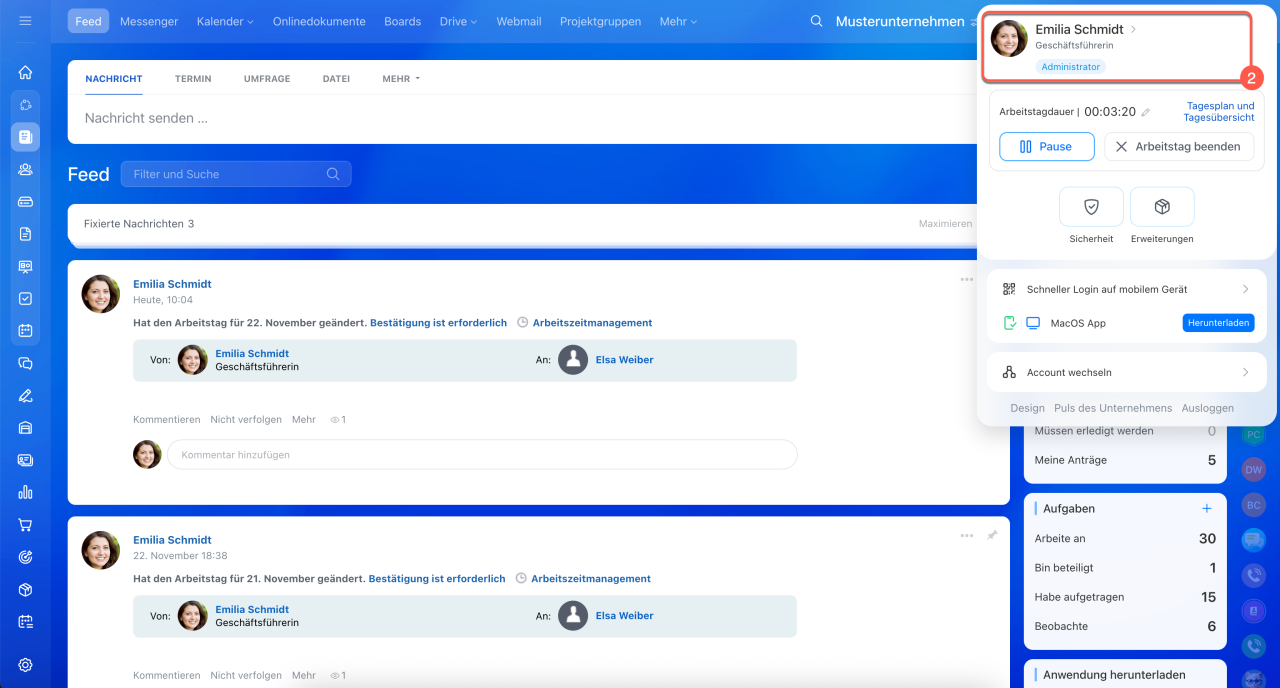Viewport: 1280px width, 688px height.
Task: Switch to the Messenger menu item
Action: (149, 21)
